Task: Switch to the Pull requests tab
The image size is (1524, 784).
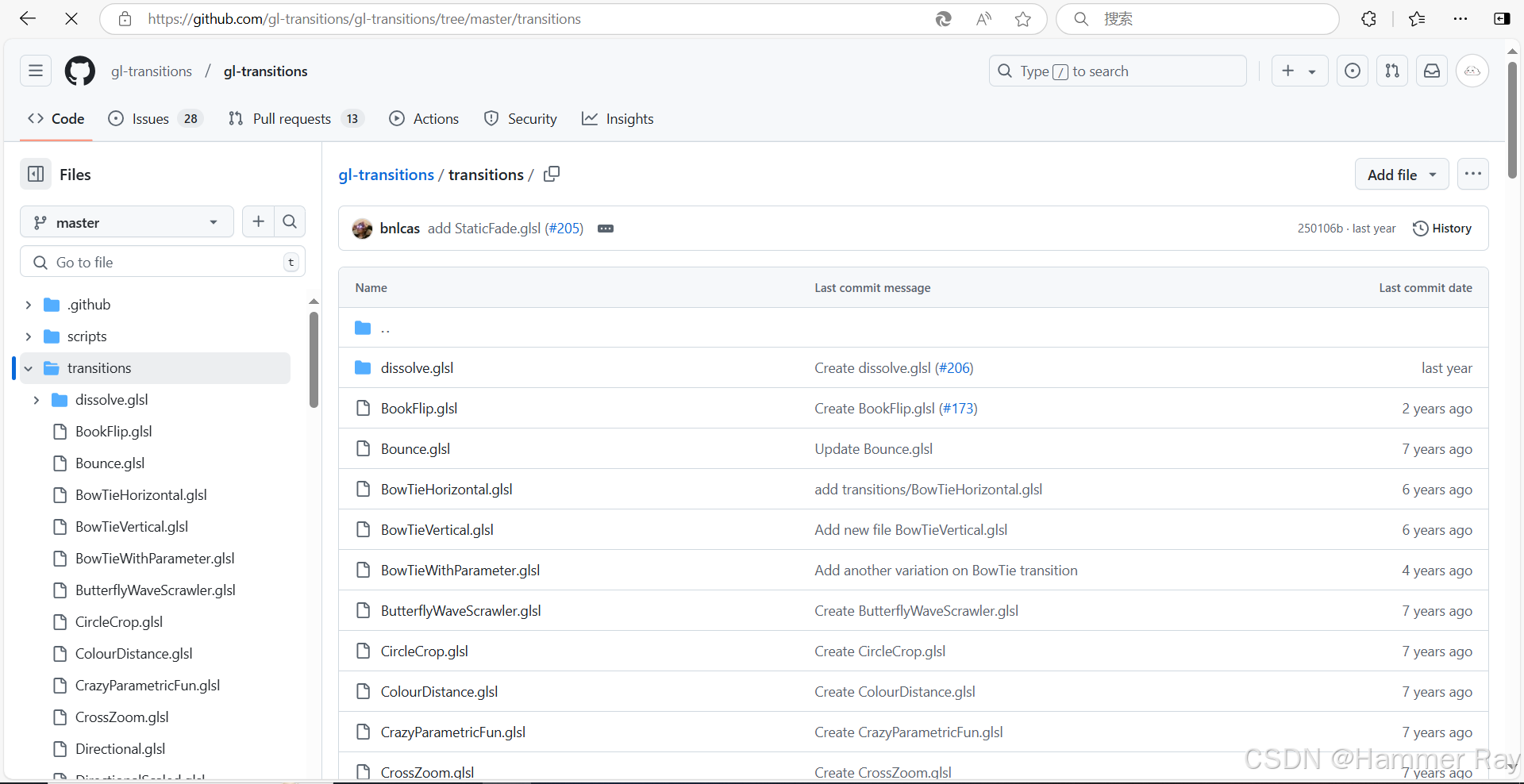Action: click(x=291, y=118)
